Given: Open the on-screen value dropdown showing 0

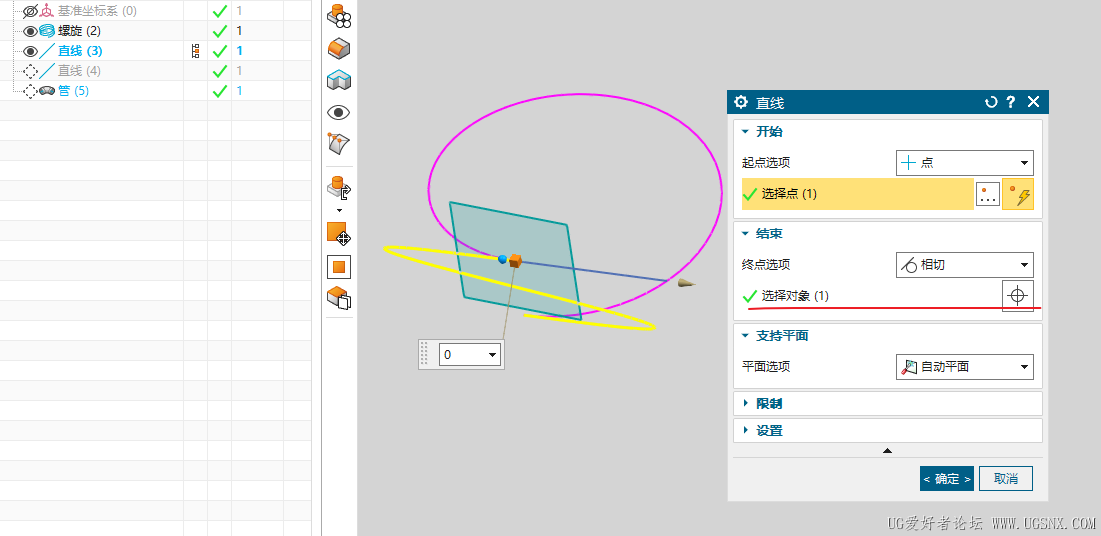Looking at the screenshot, I should point(492,355).
